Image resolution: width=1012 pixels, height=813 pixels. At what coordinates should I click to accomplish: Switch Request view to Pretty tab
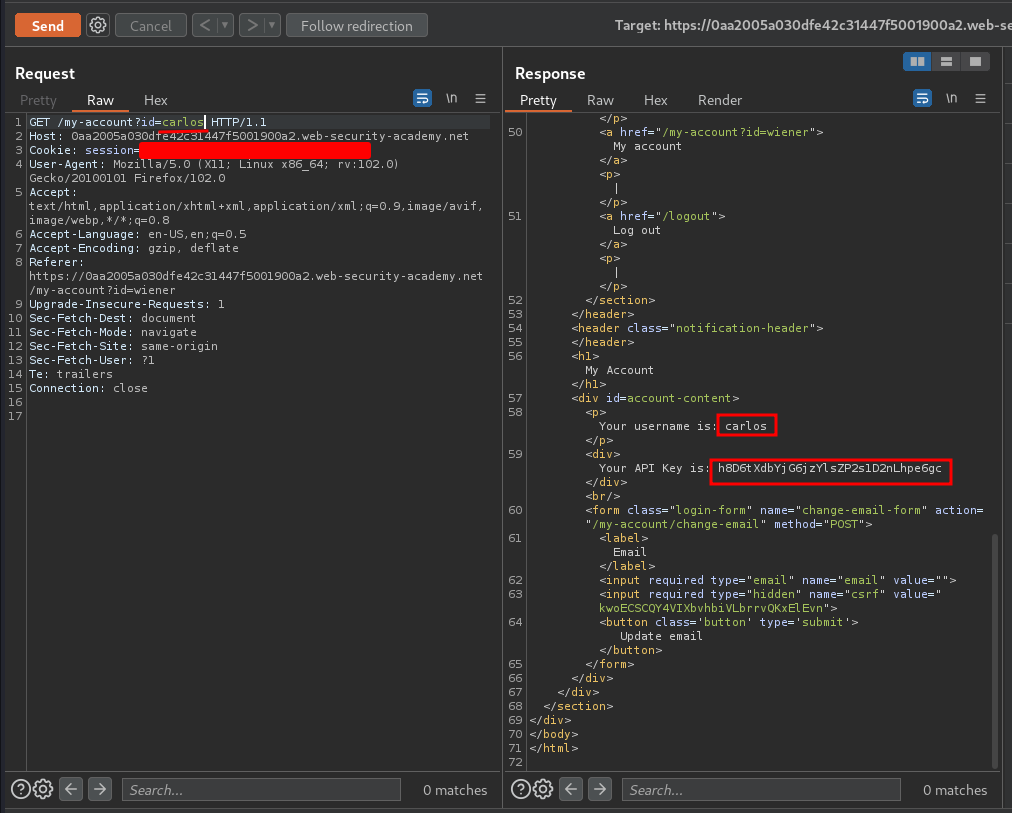[x=38, y=100]
